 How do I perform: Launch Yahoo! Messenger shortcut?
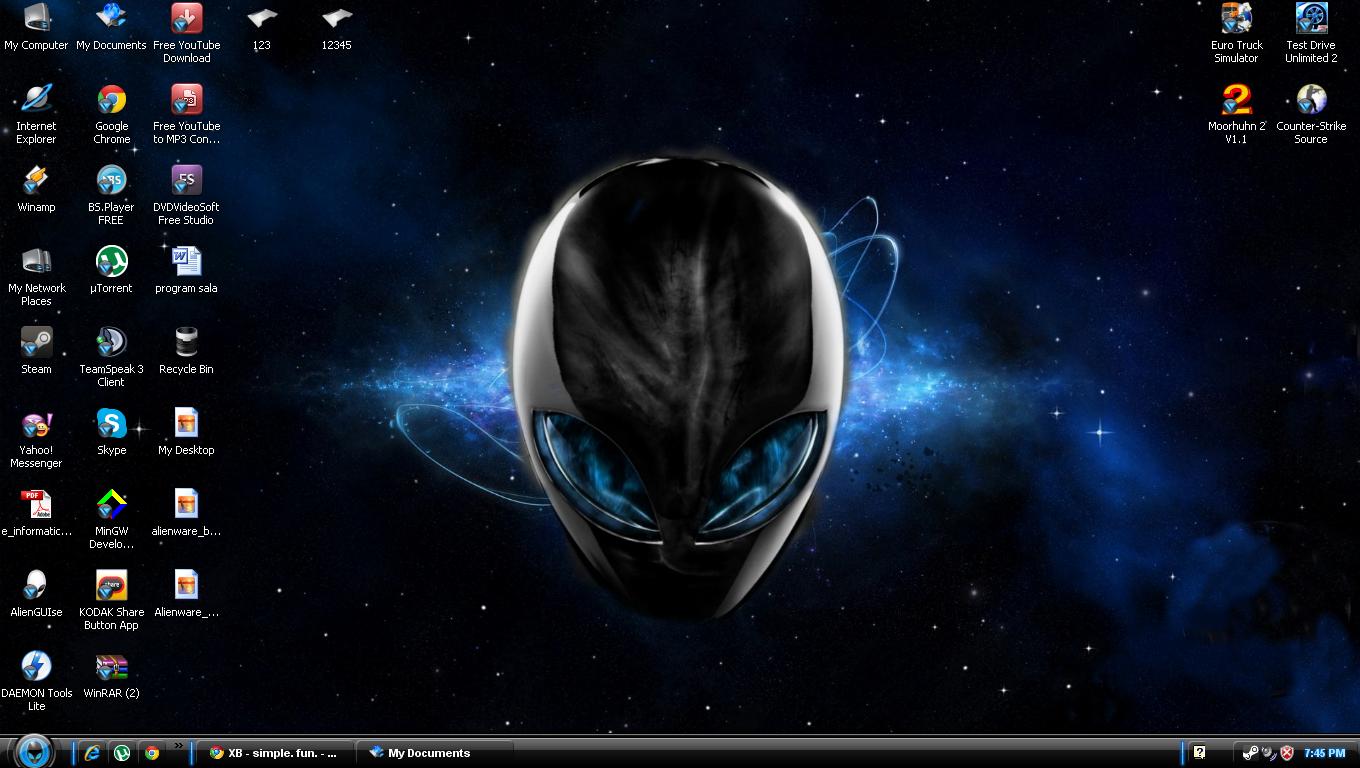click(36, 438)
